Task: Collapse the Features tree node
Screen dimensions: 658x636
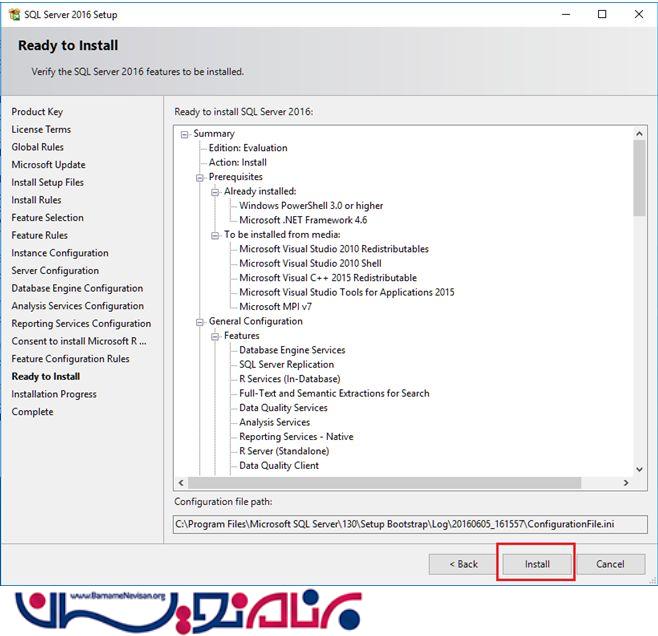Action: tap(215, 336)
